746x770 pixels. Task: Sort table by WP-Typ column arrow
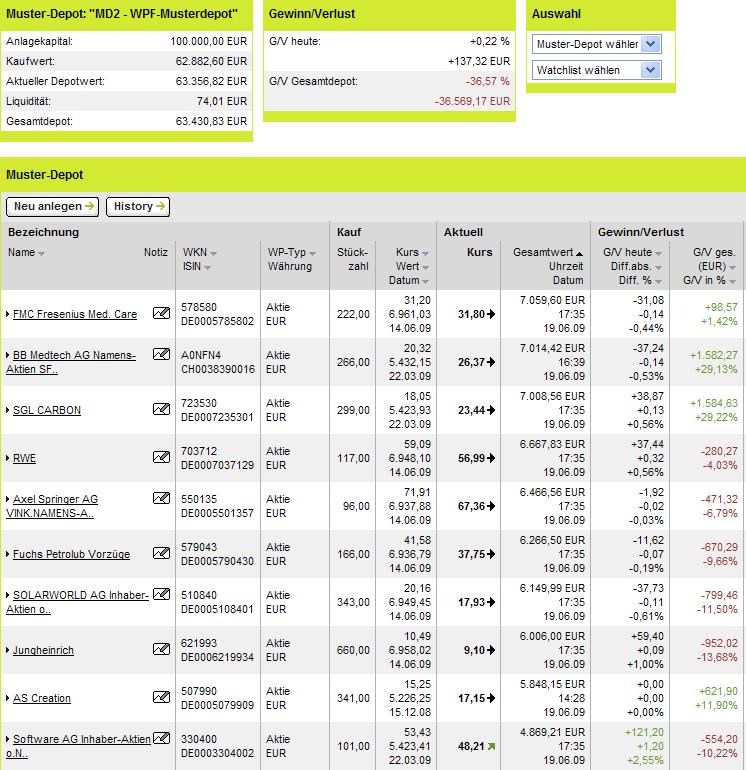[312, 253]
